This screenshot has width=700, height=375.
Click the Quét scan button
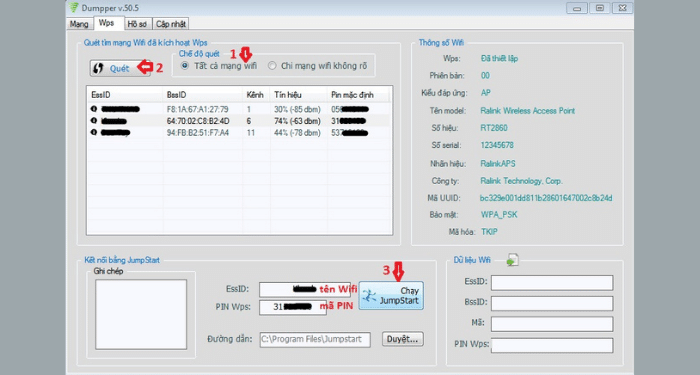120,68
